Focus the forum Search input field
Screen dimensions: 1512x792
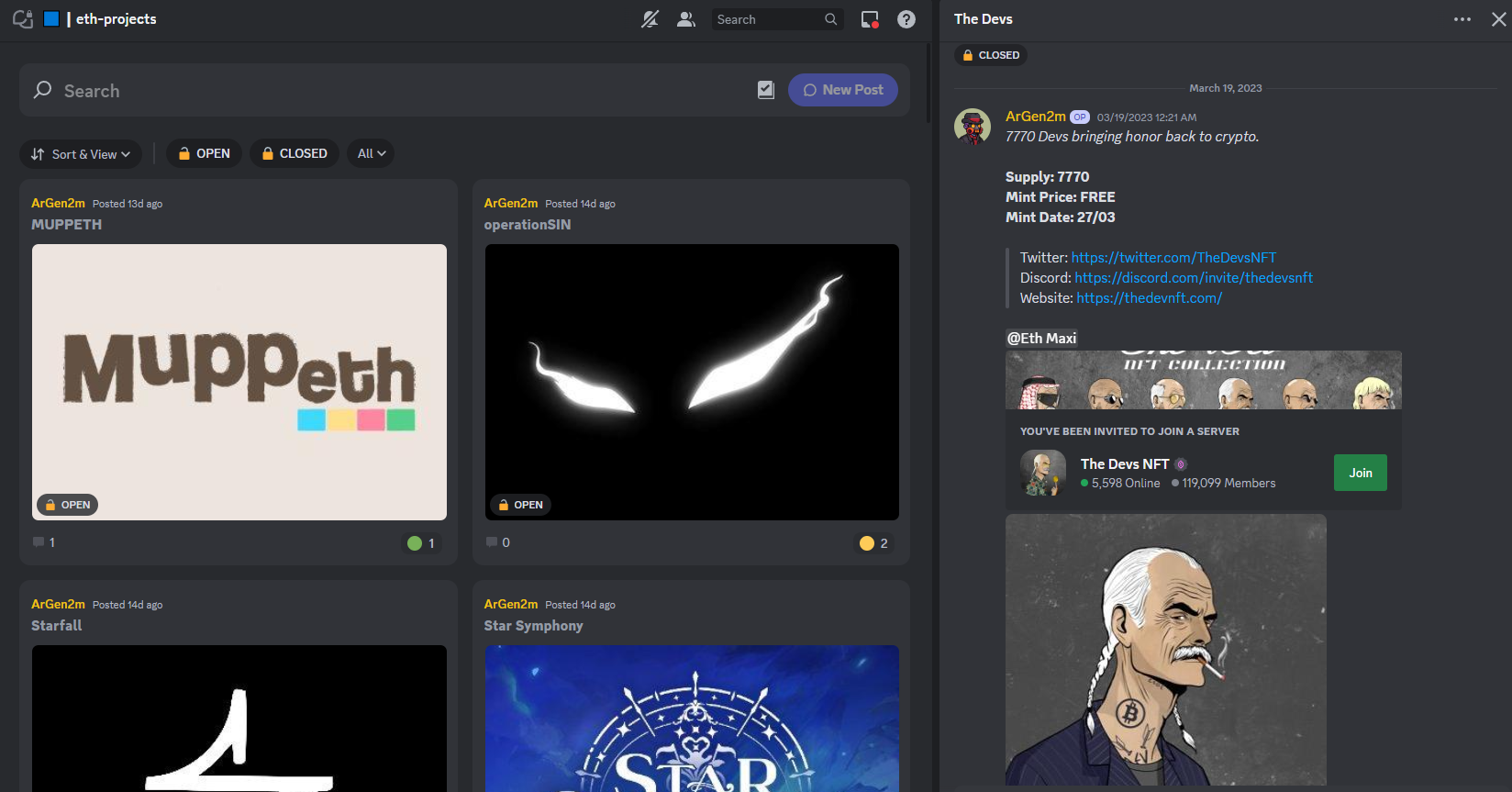404,91
